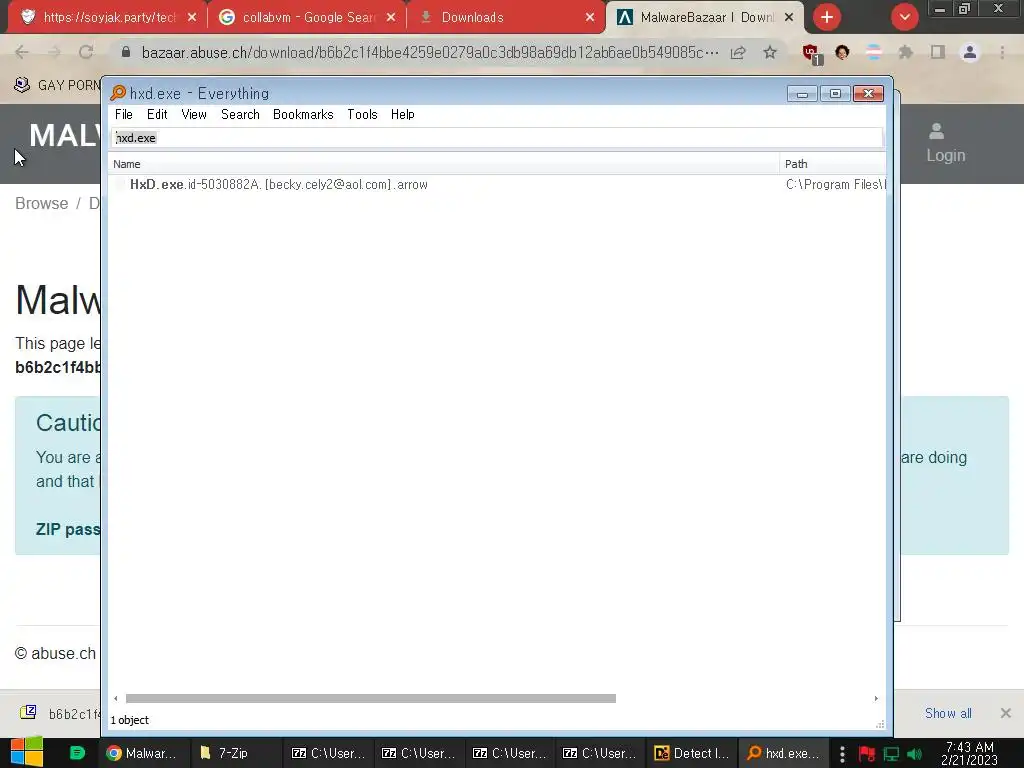
Task: Click the Browse breadcrumb link
Action: tap(41, 203)
